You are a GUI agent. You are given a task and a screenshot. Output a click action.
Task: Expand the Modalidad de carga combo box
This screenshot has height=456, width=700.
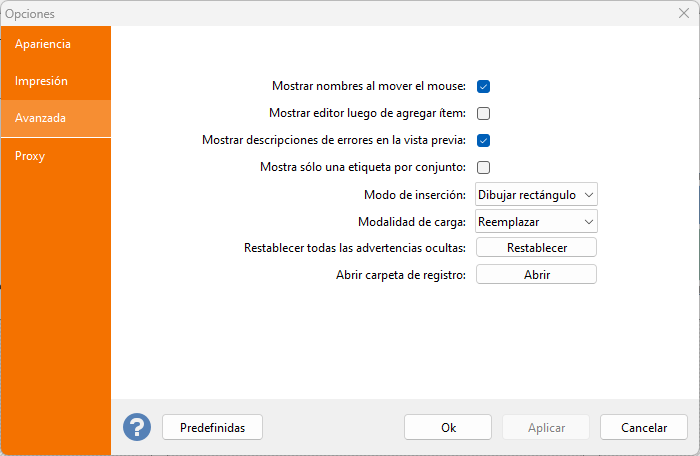pyautogui.click(x=536, y=222)
